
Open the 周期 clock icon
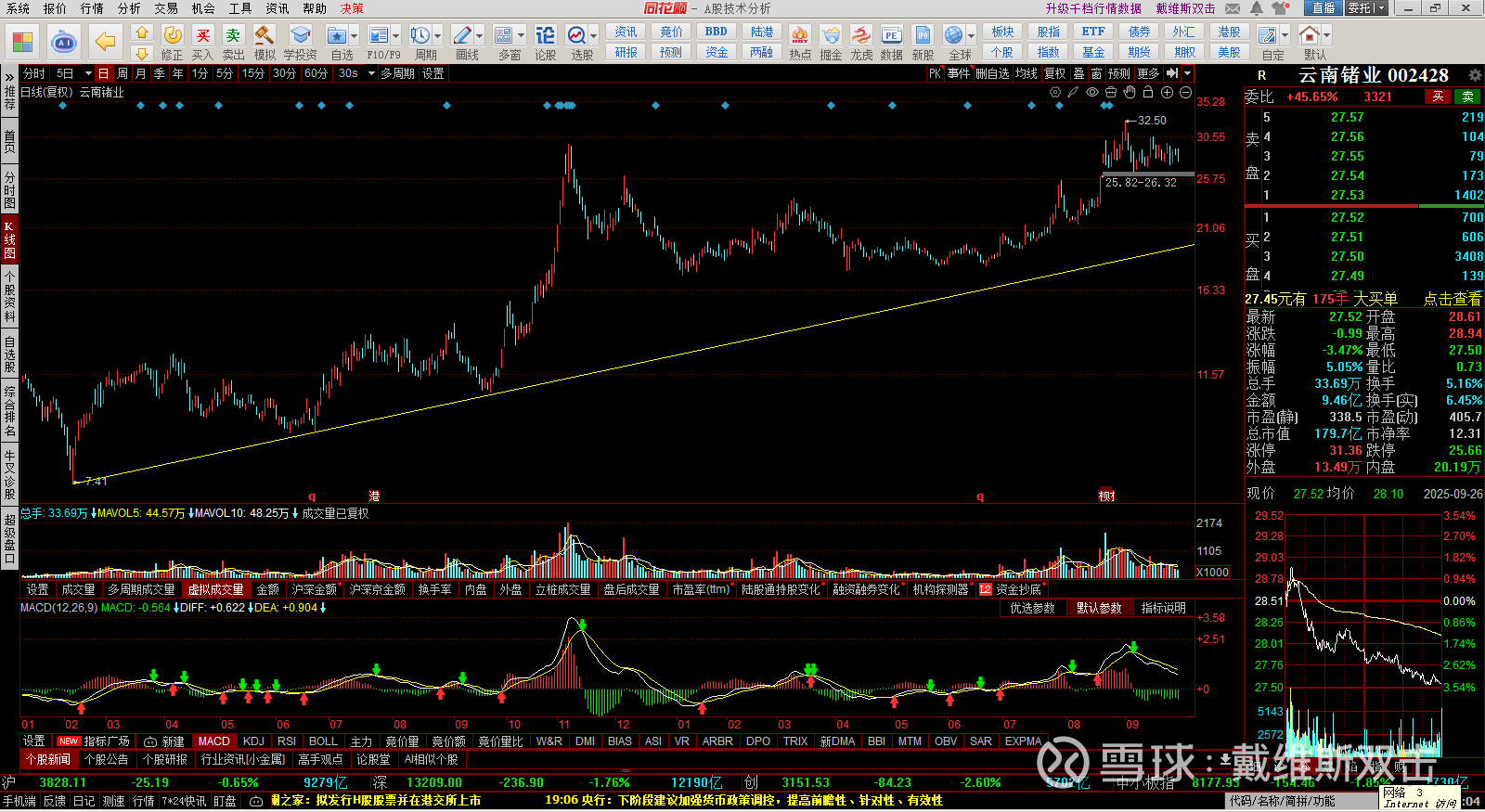tap(420, 35)
